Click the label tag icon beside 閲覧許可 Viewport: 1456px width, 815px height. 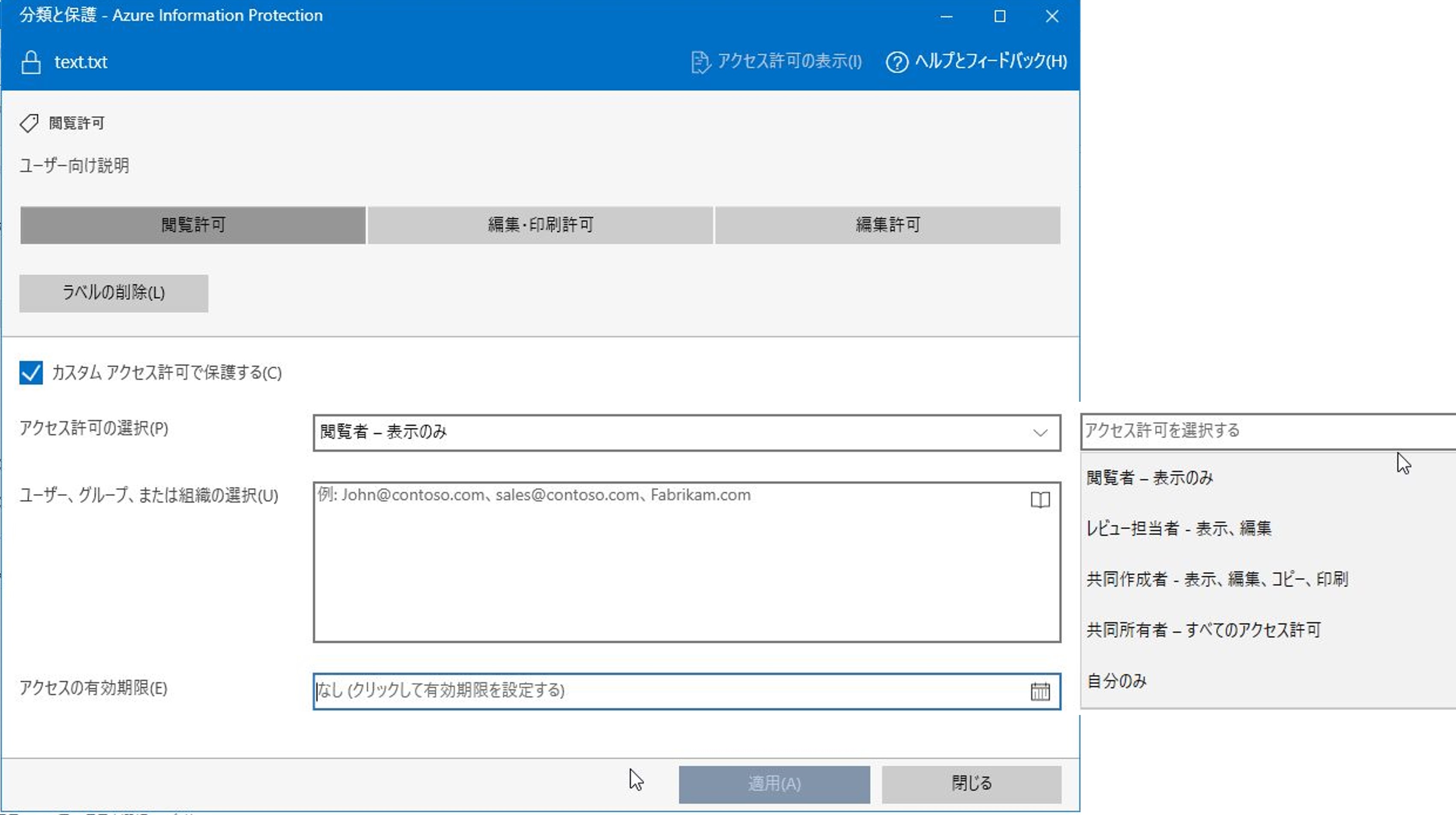29,123
